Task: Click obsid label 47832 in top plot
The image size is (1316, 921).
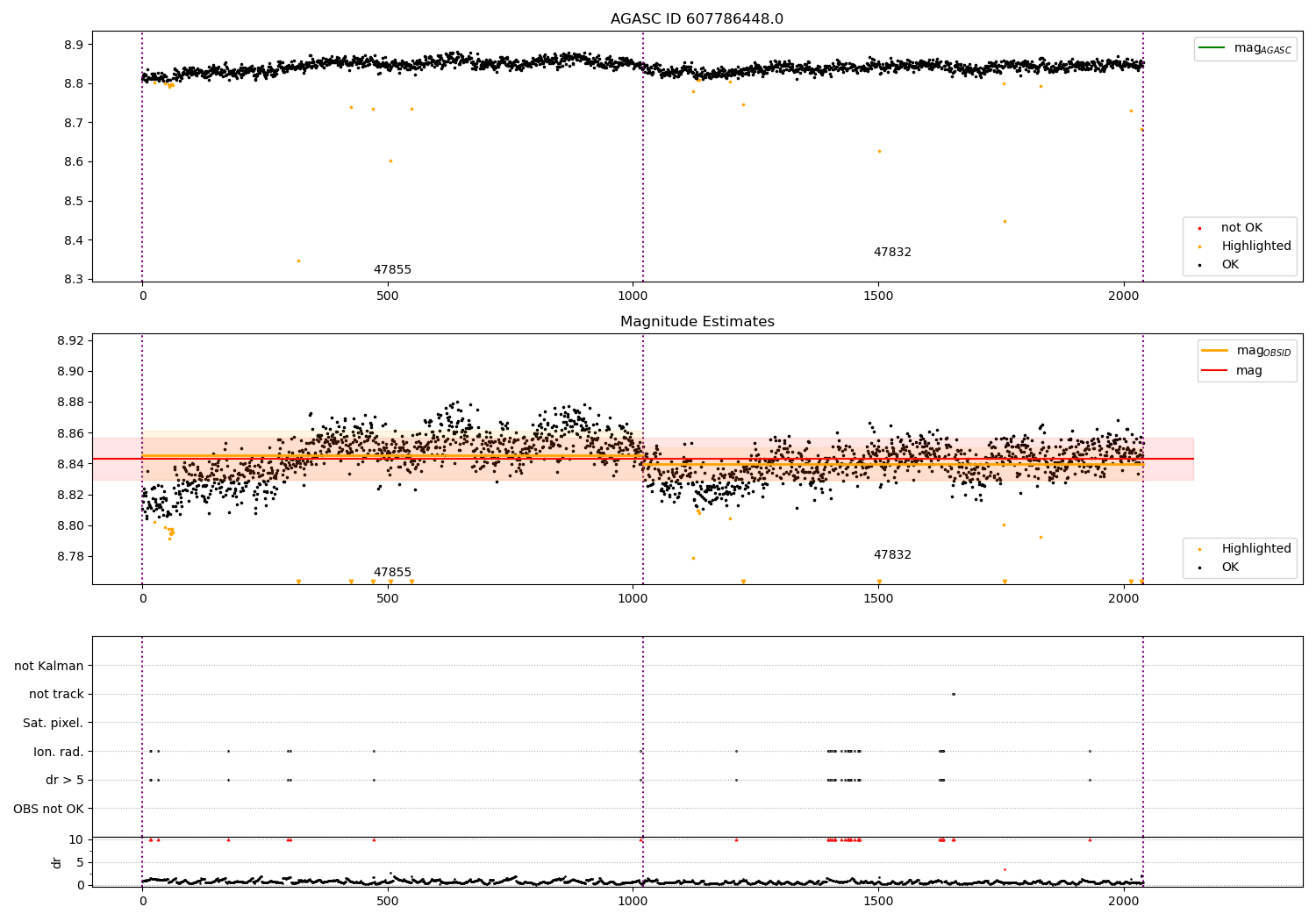Action: (x=892, y=253)
